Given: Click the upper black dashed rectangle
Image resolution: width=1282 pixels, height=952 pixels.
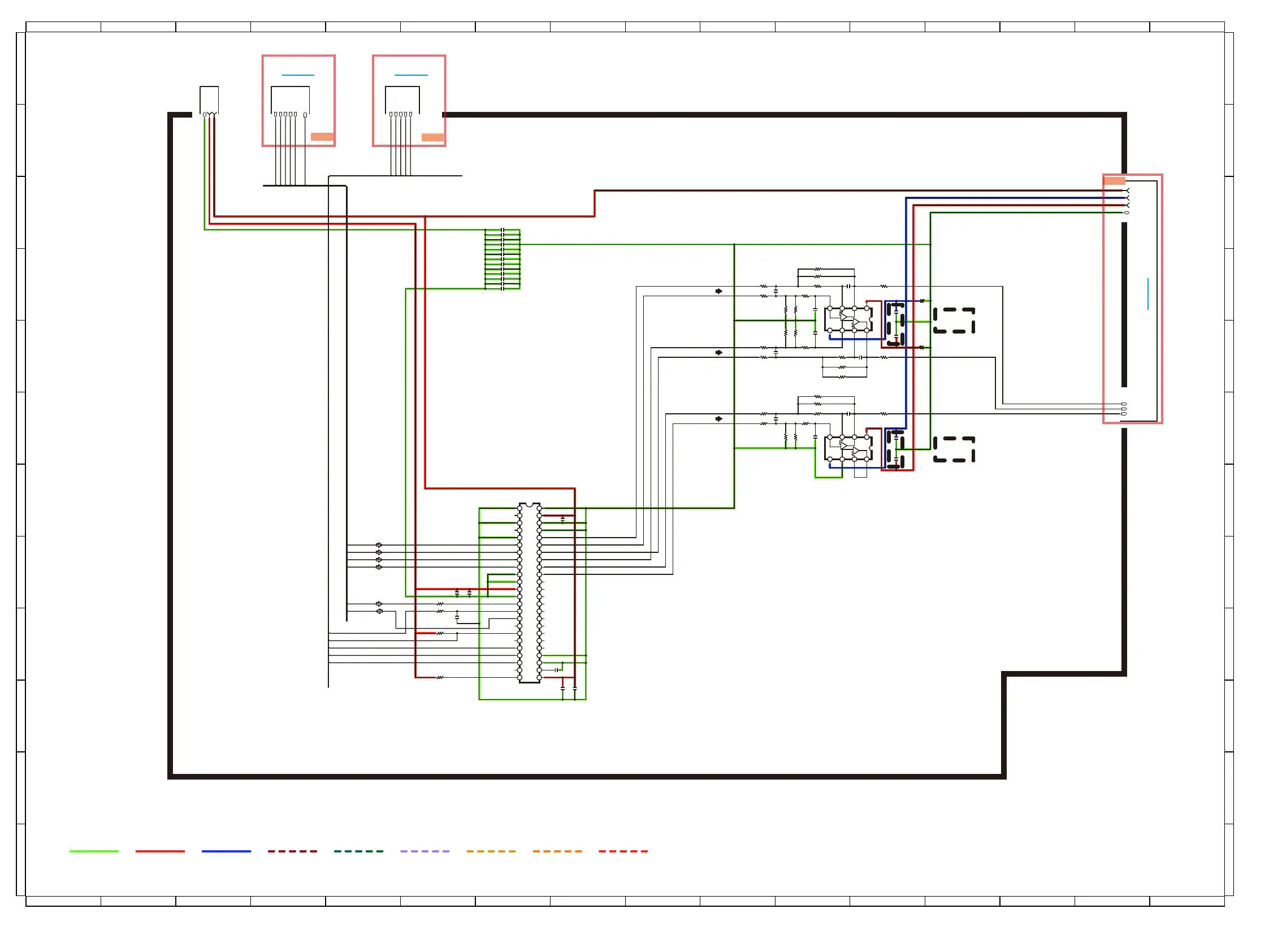Looking at the screenshot, I should pyautogui.click(x=954, y=321).
